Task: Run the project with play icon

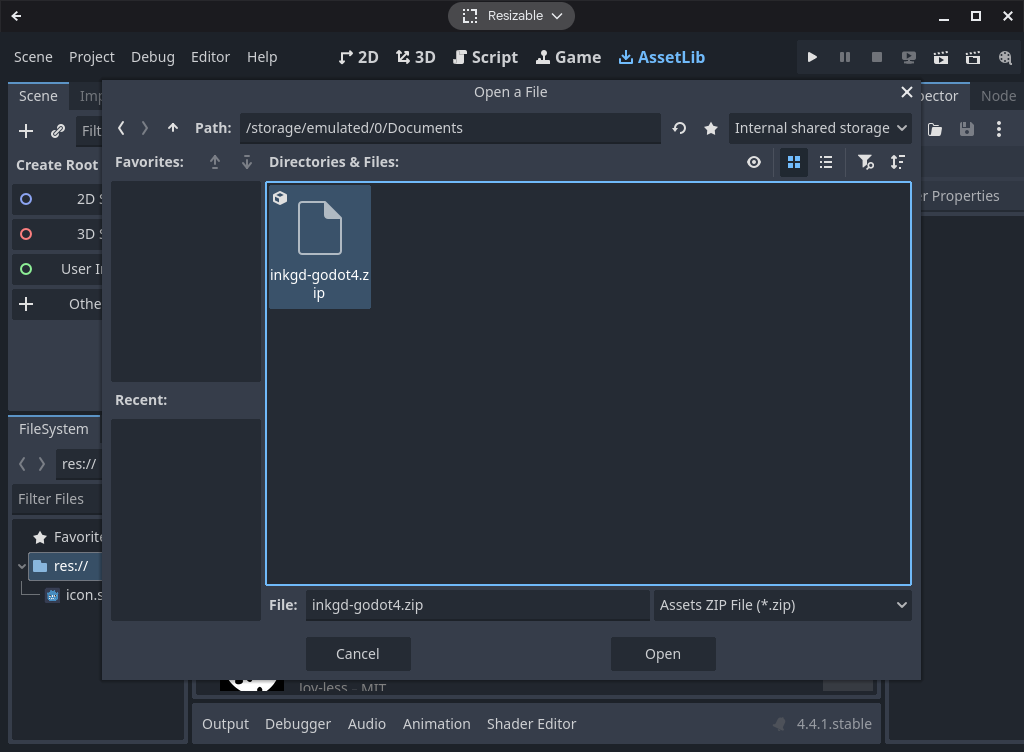Action: (812, 57)
